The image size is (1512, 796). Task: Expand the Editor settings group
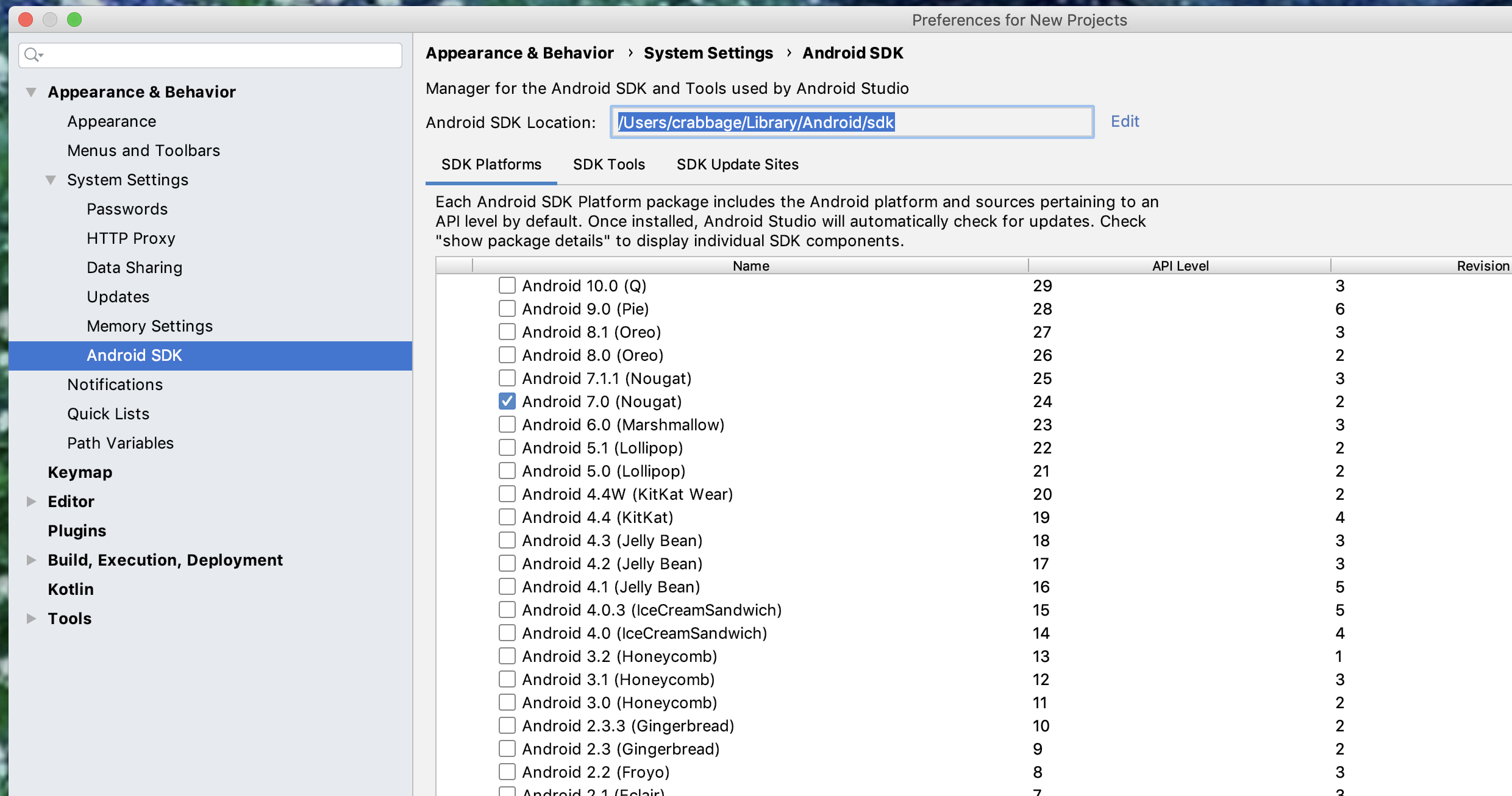pyautogui.click(x=31, y=501)
